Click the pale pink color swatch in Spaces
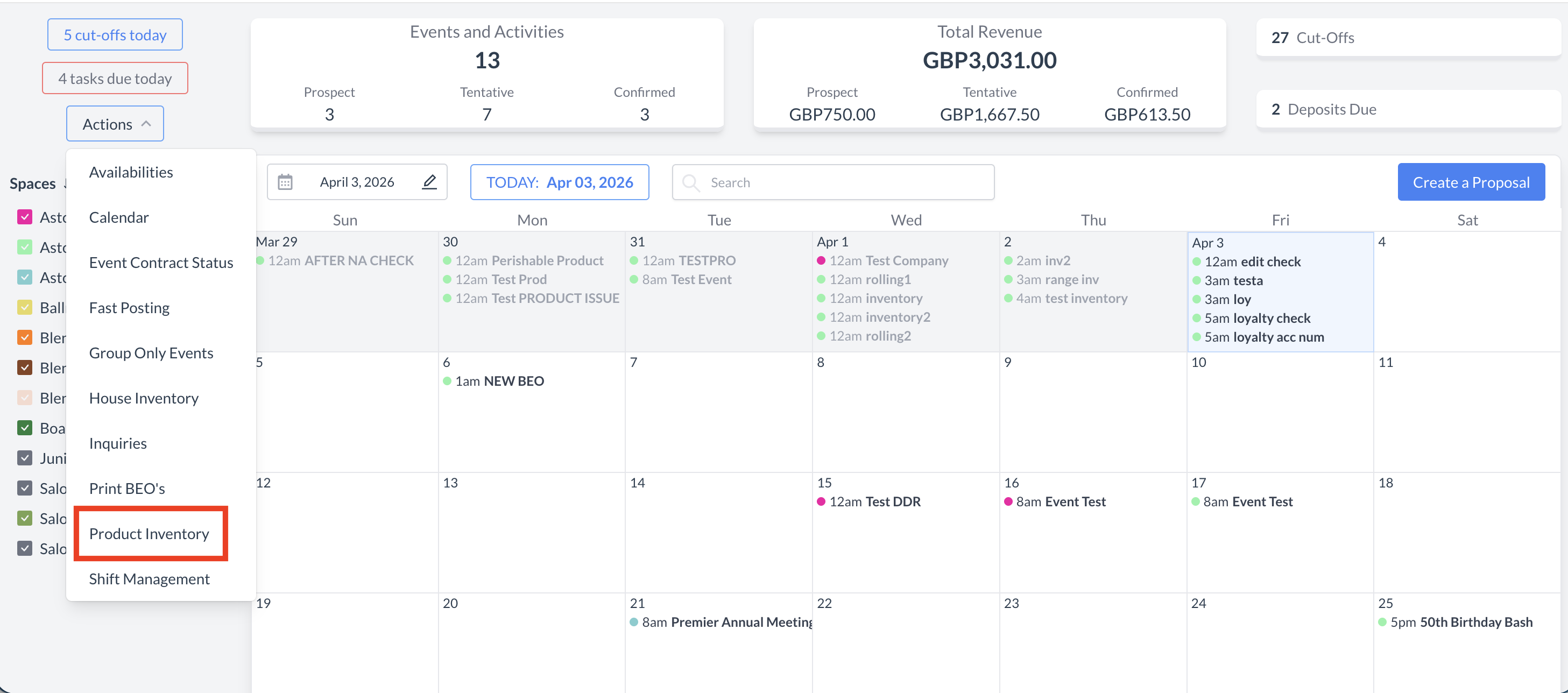The width and height of the screenshot is (1568, 693). 25,397
